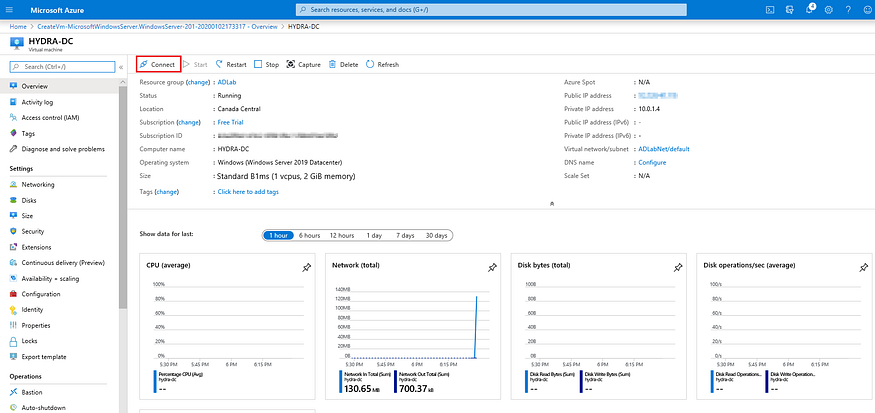The image size is (875, 413).
Task: Pin the CPU (average) chart
Action: pyautogui.click(x=307, y=267)
